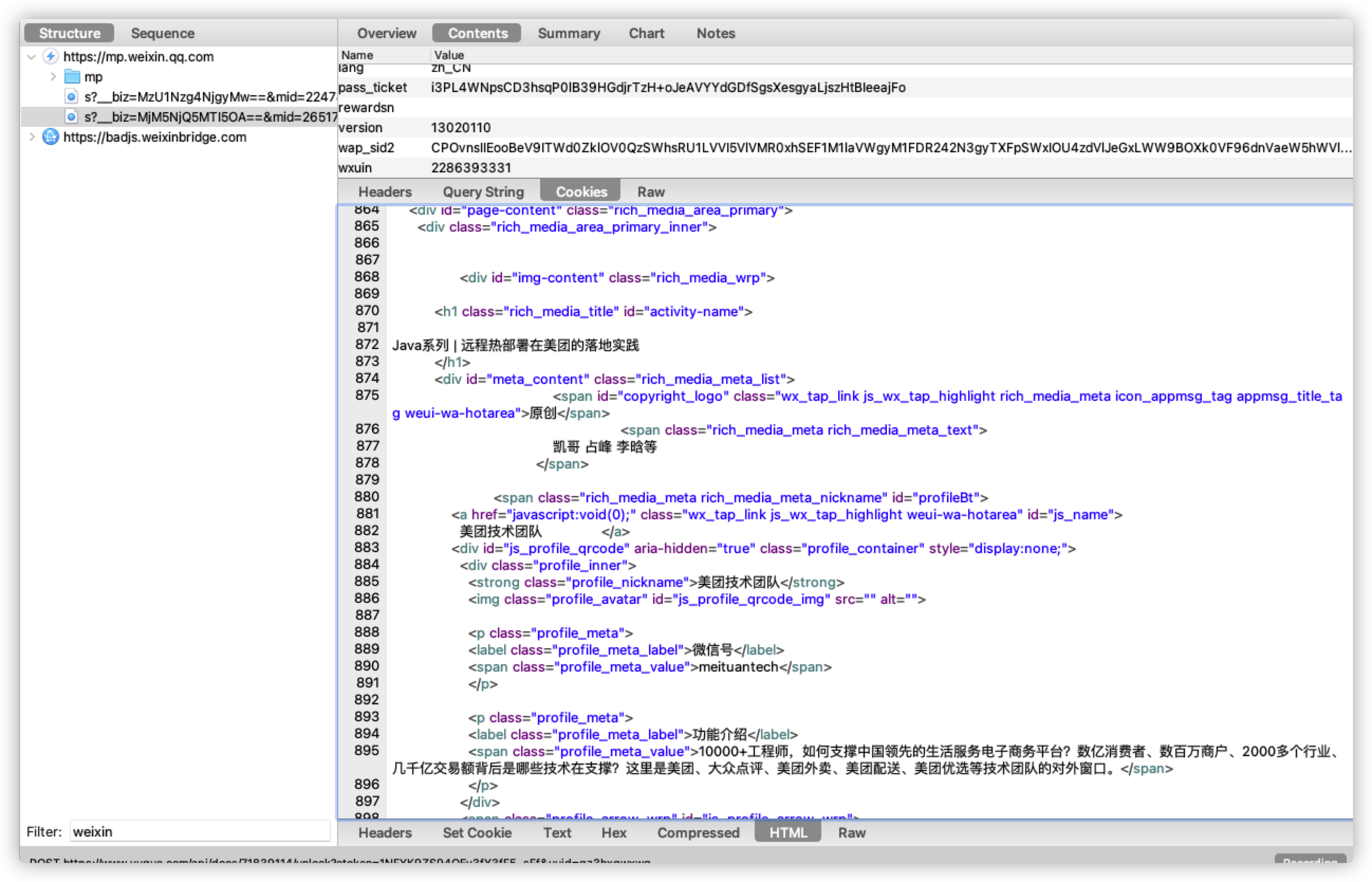Click the Value column header
This screenshot has width=1372, height=882.
tap(449, 55)
